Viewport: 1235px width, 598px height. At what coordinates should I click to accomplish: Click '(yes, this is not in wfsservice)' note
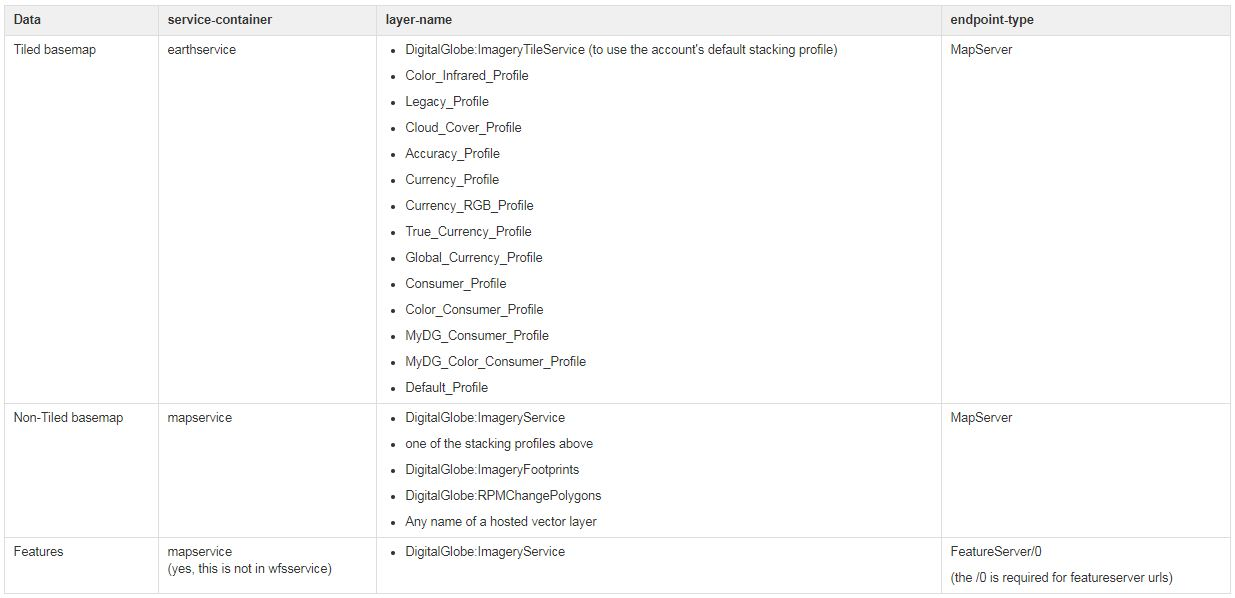[x=250, y=569]
